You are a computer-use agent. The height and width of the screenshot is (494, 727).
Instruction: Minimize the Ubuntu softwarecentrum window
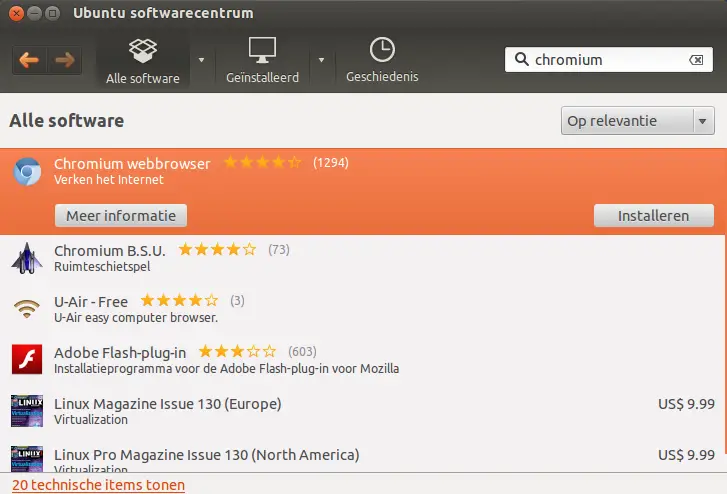tap(34, 13)
